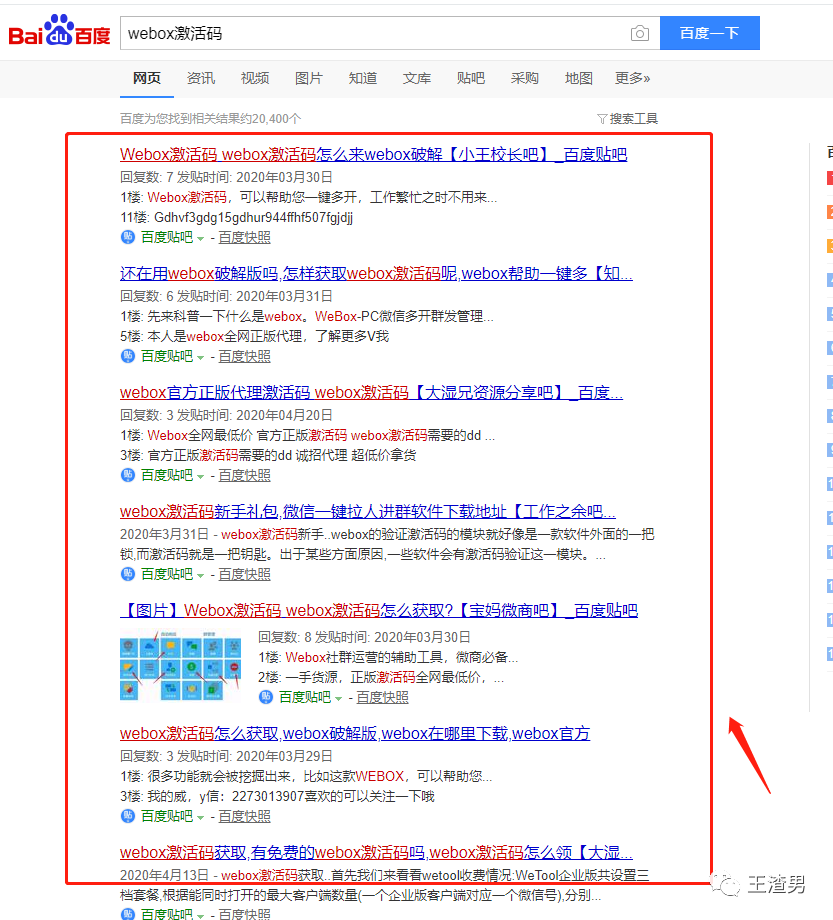Image resolution: width=833 pixels, height=920 pixels.
Task: Expand 百度贴吧 dropdown arrow under 宝妈微商吧 result
Action: click(338, 698)
